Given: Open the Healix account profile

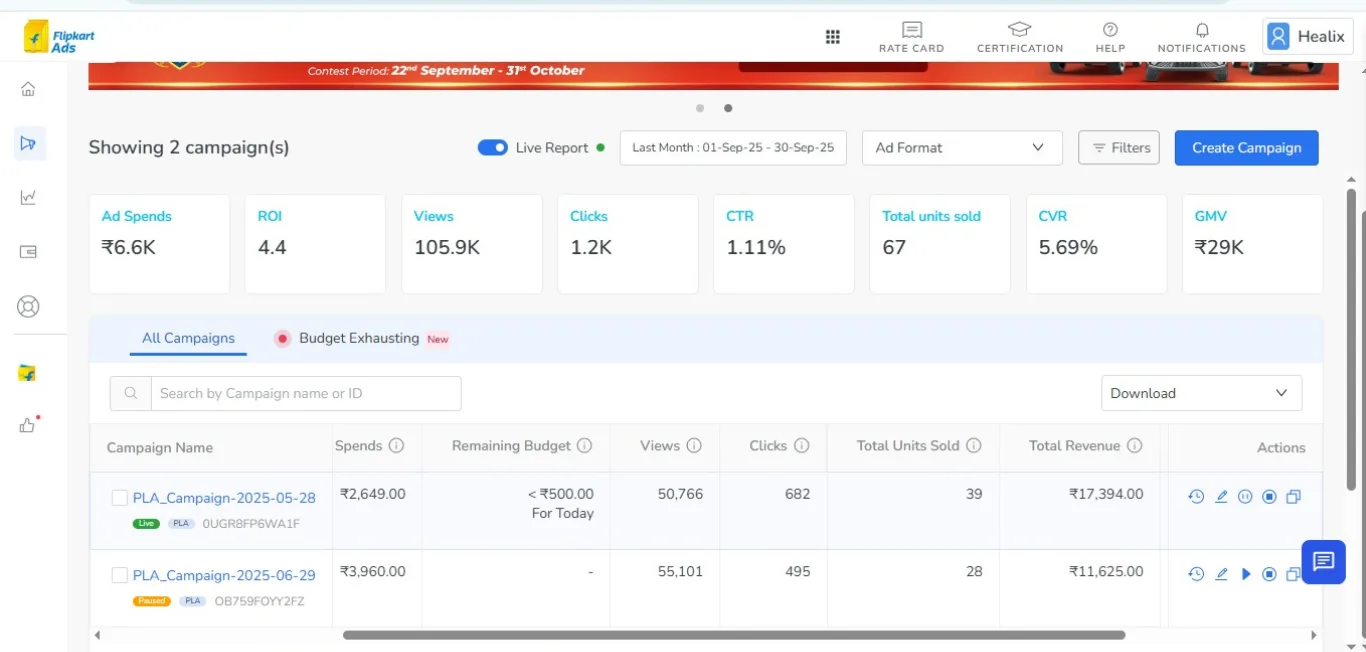Looking at the screenshot, I should tap(1307, 37).
